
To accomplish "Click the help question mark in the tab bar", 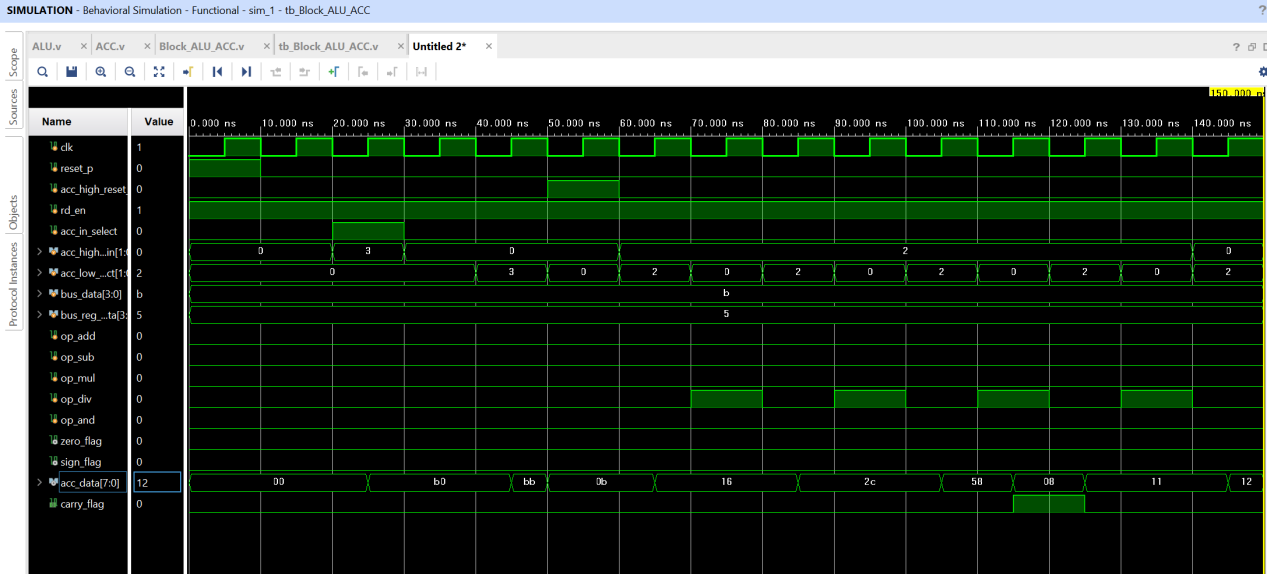I will [1236, 46].
